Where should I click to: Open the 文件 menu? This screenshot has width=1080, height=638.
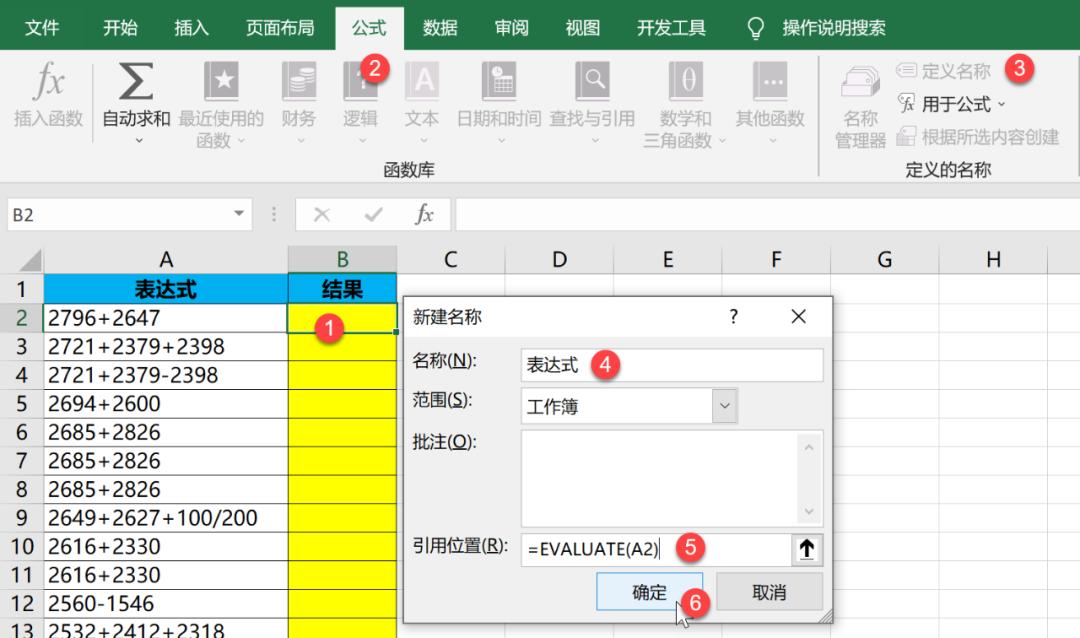coord(41,27)
